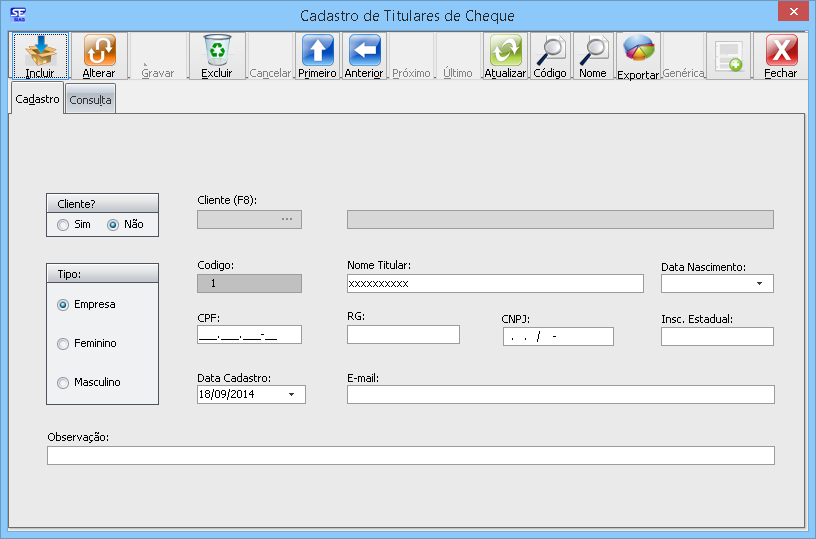Navigate back using the Anterior arrow
The height and width of the screenshot is (539, 816).
click(x=363, y=51)
